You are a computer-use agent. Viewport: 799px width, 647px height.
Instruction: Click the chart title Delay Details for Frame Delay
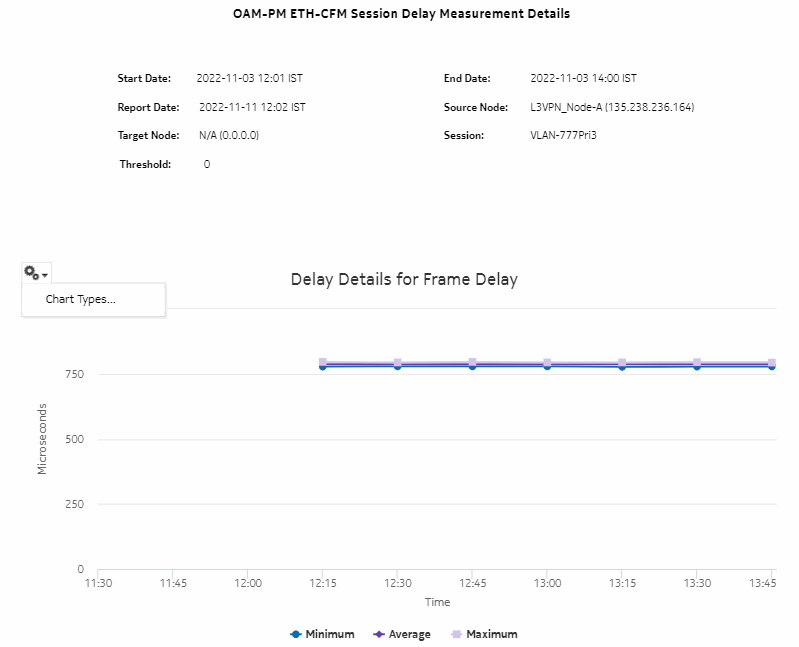point(404,279)
